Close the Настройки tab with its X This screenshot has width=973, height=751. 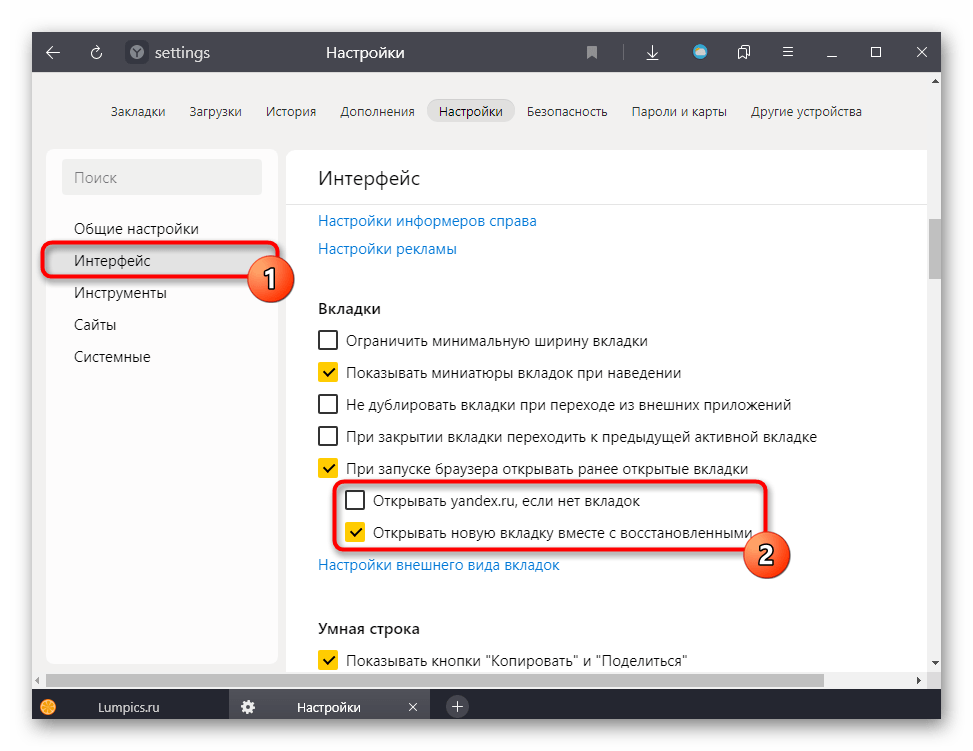click(413, 707)
